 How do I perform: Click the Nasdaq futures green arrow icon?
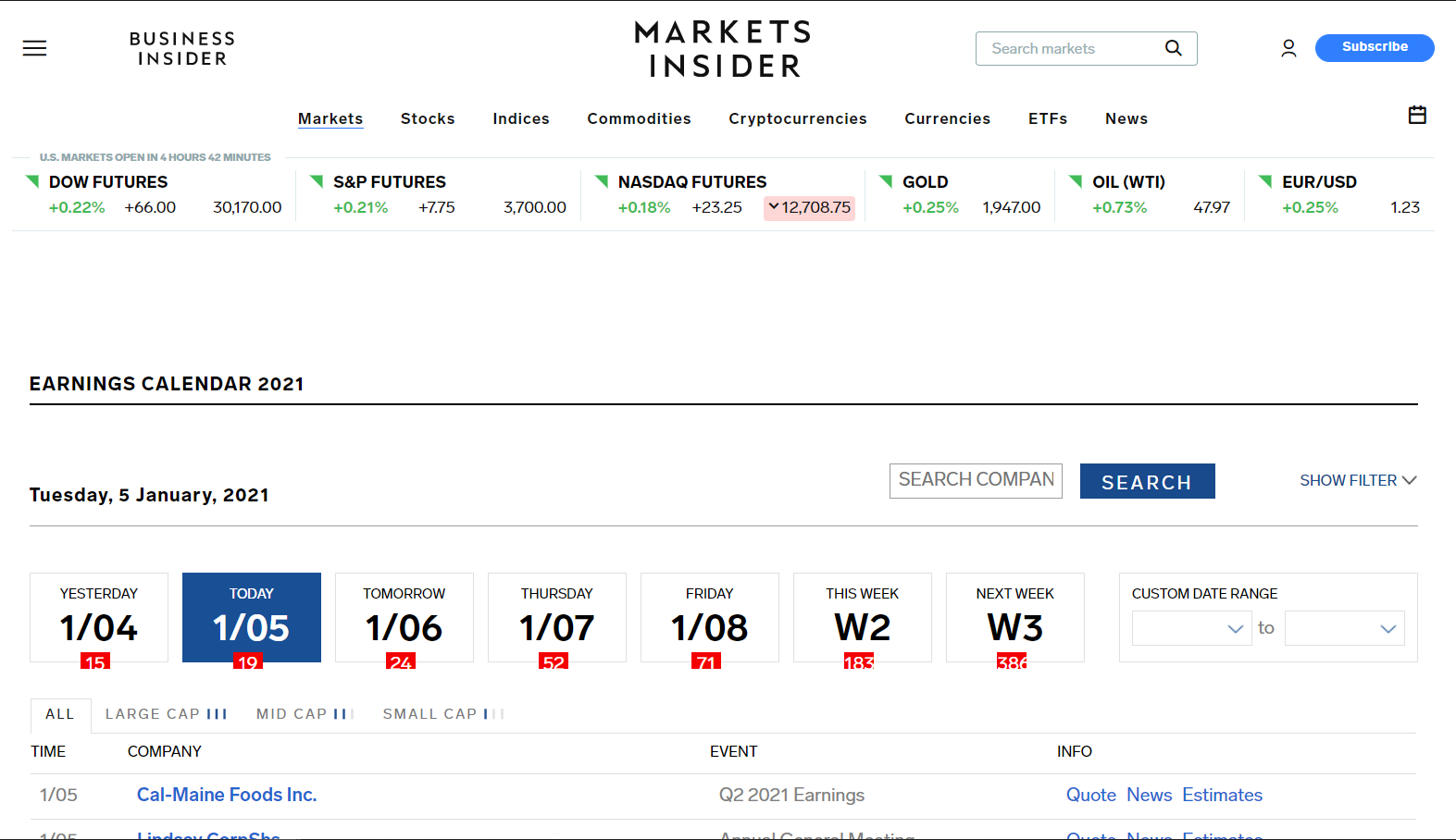point(602,180)
